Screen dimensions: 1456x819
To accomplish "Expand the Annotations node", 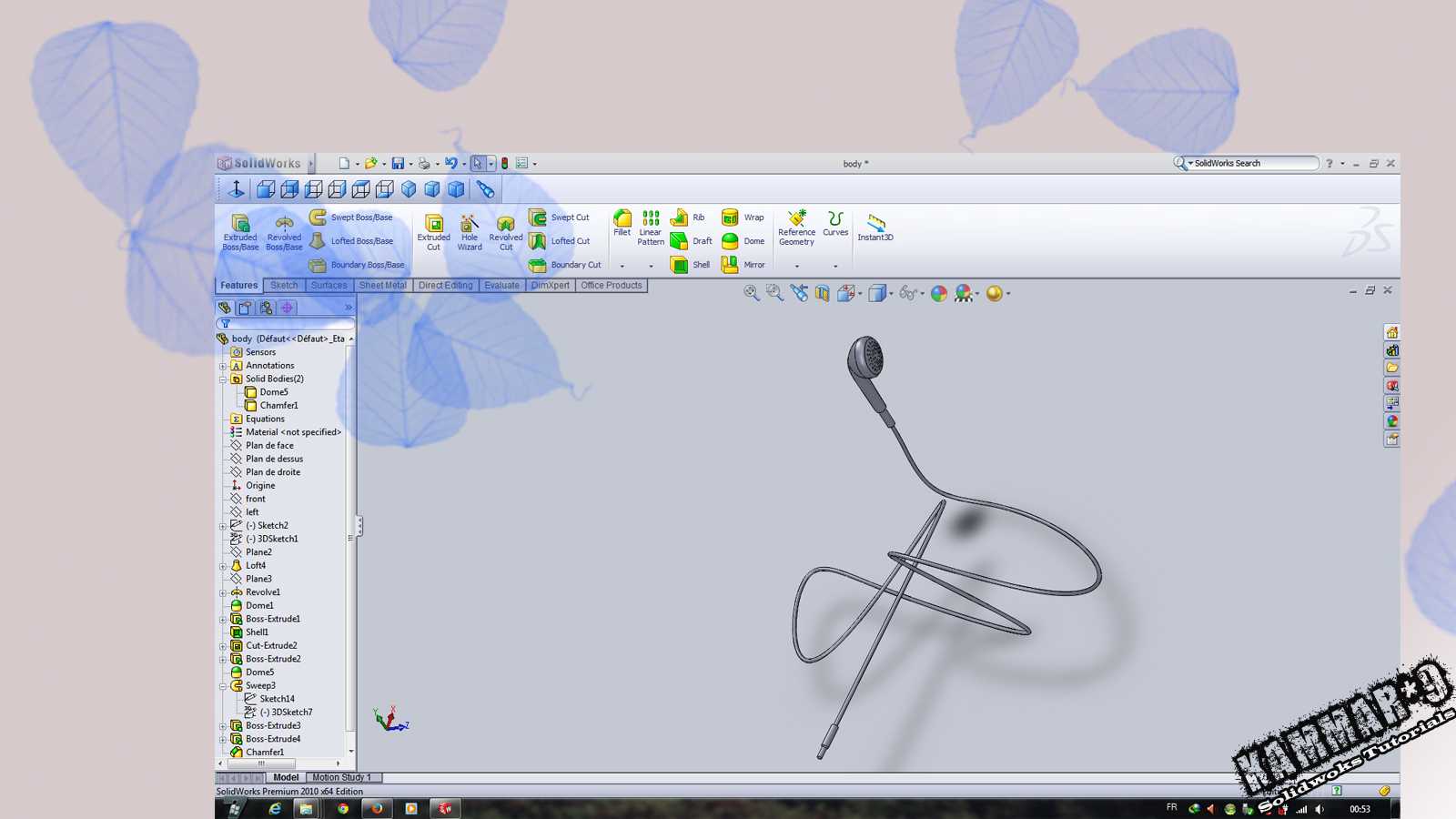I will pos(223,366).
